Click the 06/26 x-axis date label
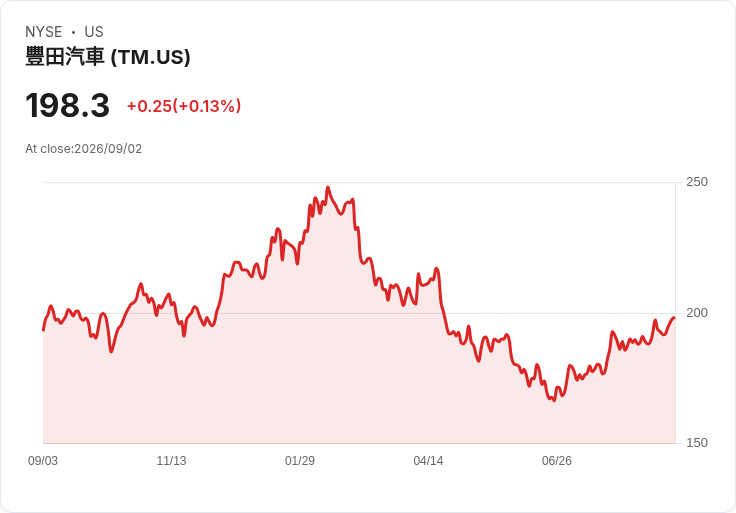This screenshot has height=513, width=736. click(557, 461)
